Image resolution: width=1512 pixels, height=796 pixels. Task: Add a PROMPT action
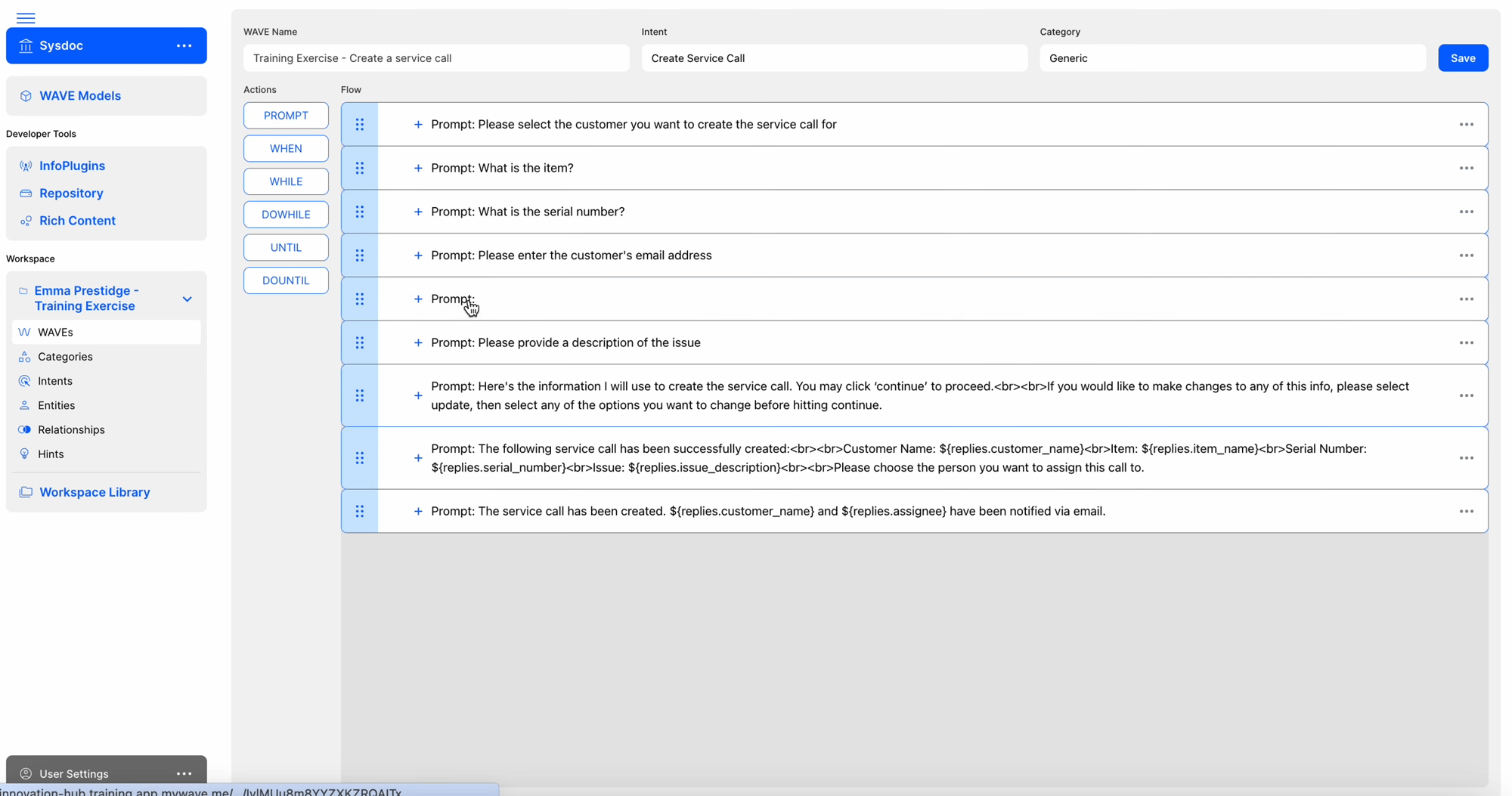coord(286,116)
